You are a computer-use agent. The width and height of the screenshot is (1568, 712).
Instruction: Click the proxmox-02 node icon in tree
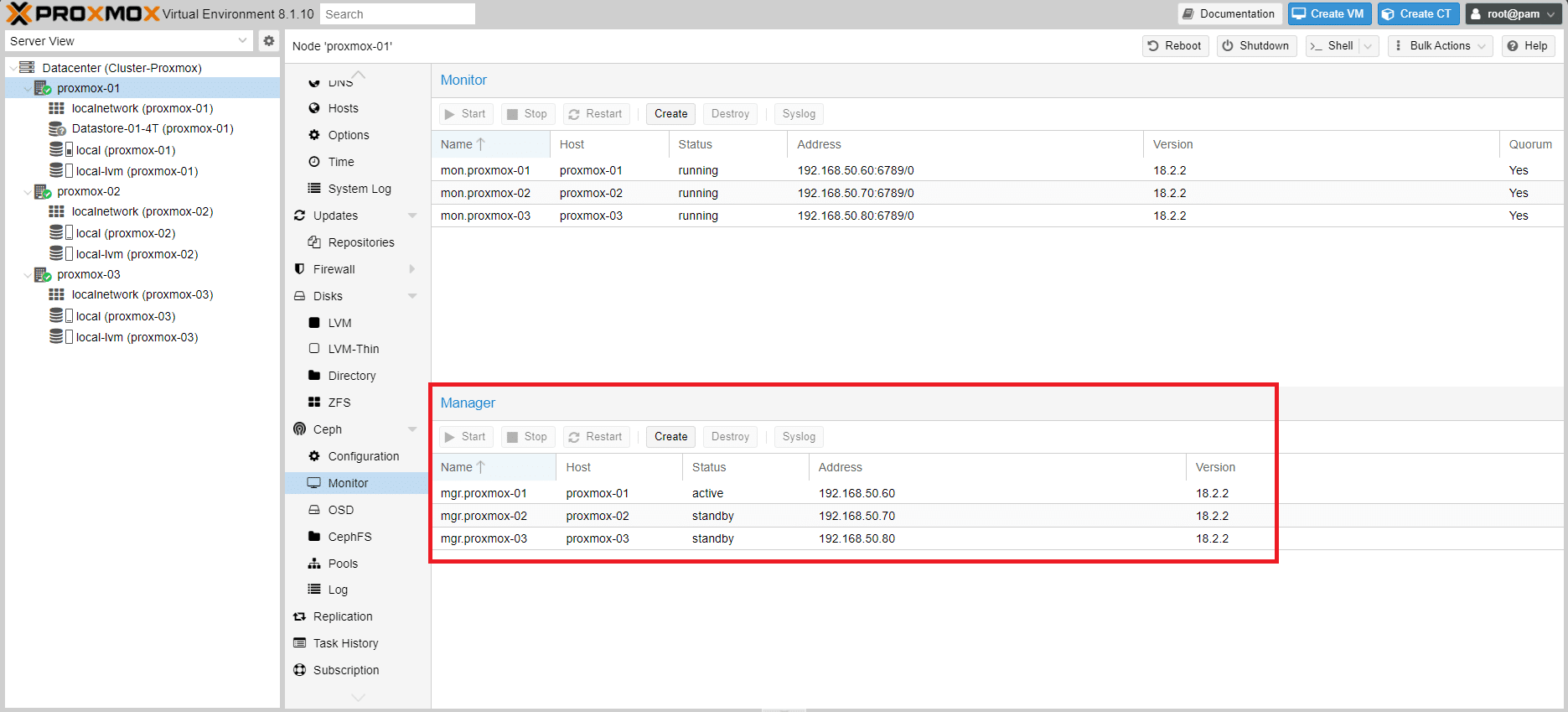click(x=43, y=191)
